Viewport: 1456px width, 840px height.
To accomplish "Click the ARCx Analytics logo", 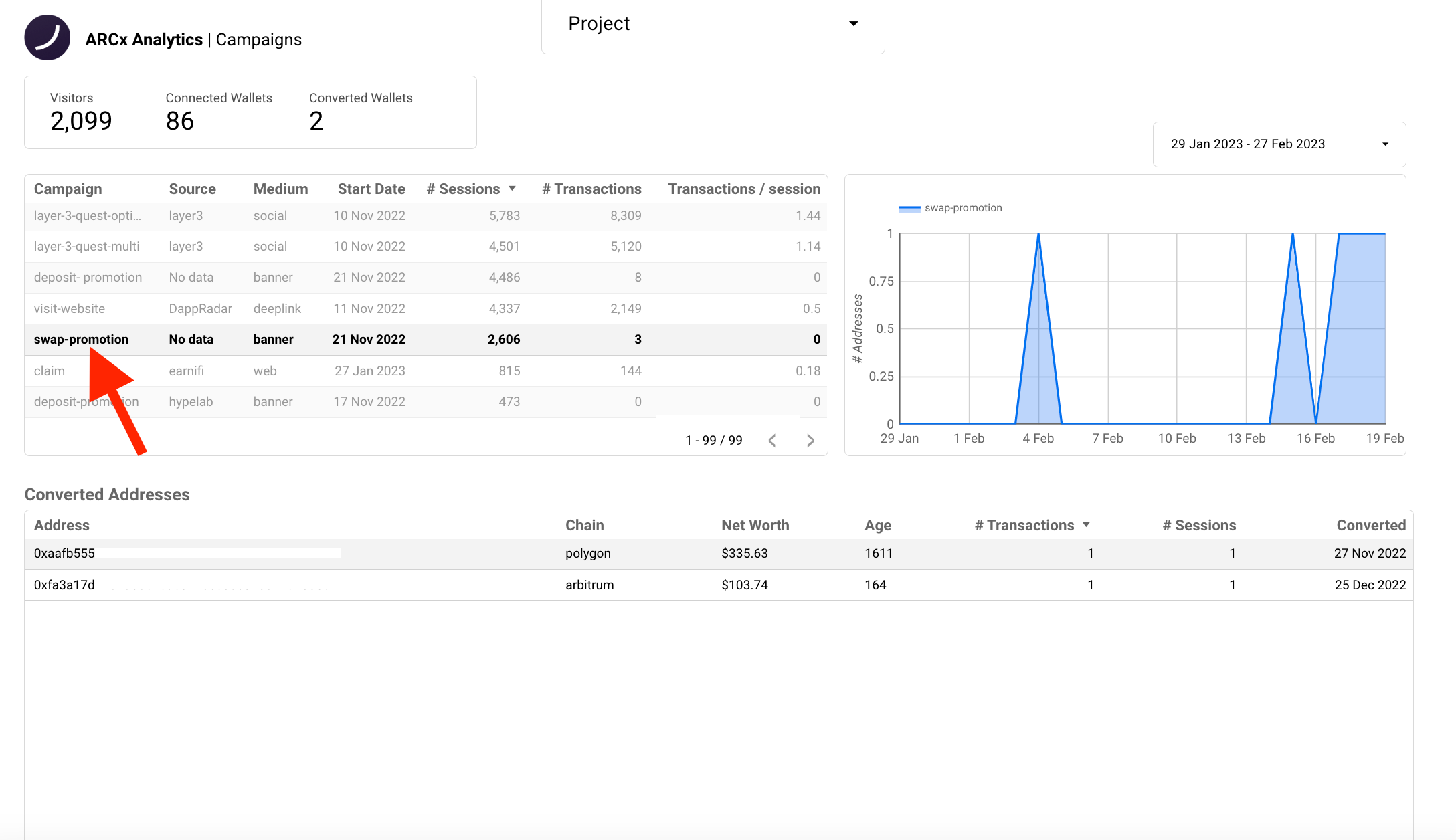I will click(x=47, y=37).
